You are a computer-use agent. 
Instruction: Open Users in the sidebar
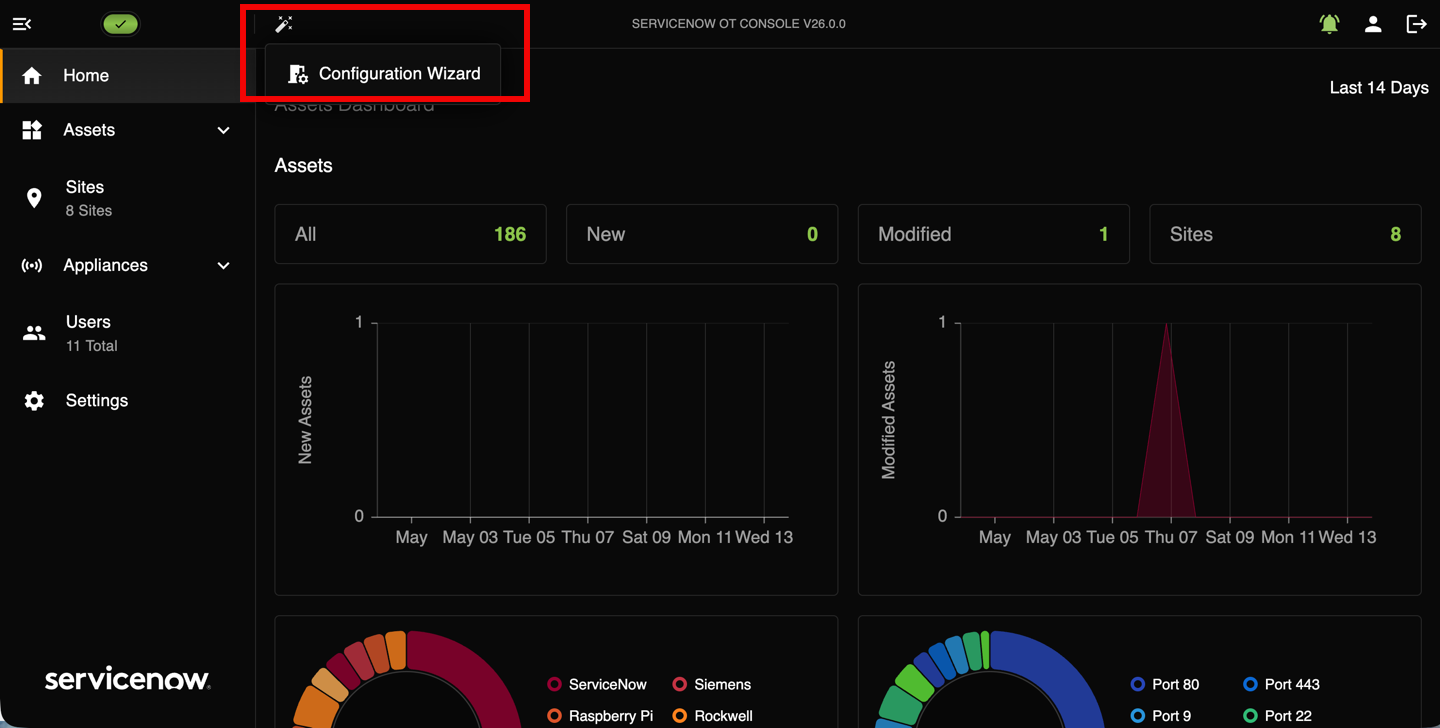[128, 333]
